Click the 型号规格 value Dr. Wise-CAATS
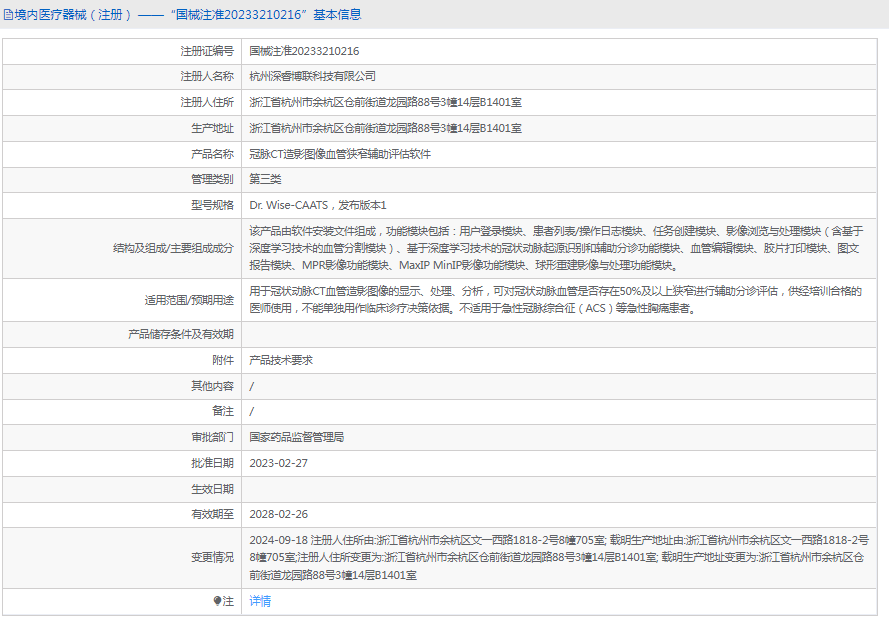The height and width of the screenshot is (620, 889). click(x=289, y=205)
